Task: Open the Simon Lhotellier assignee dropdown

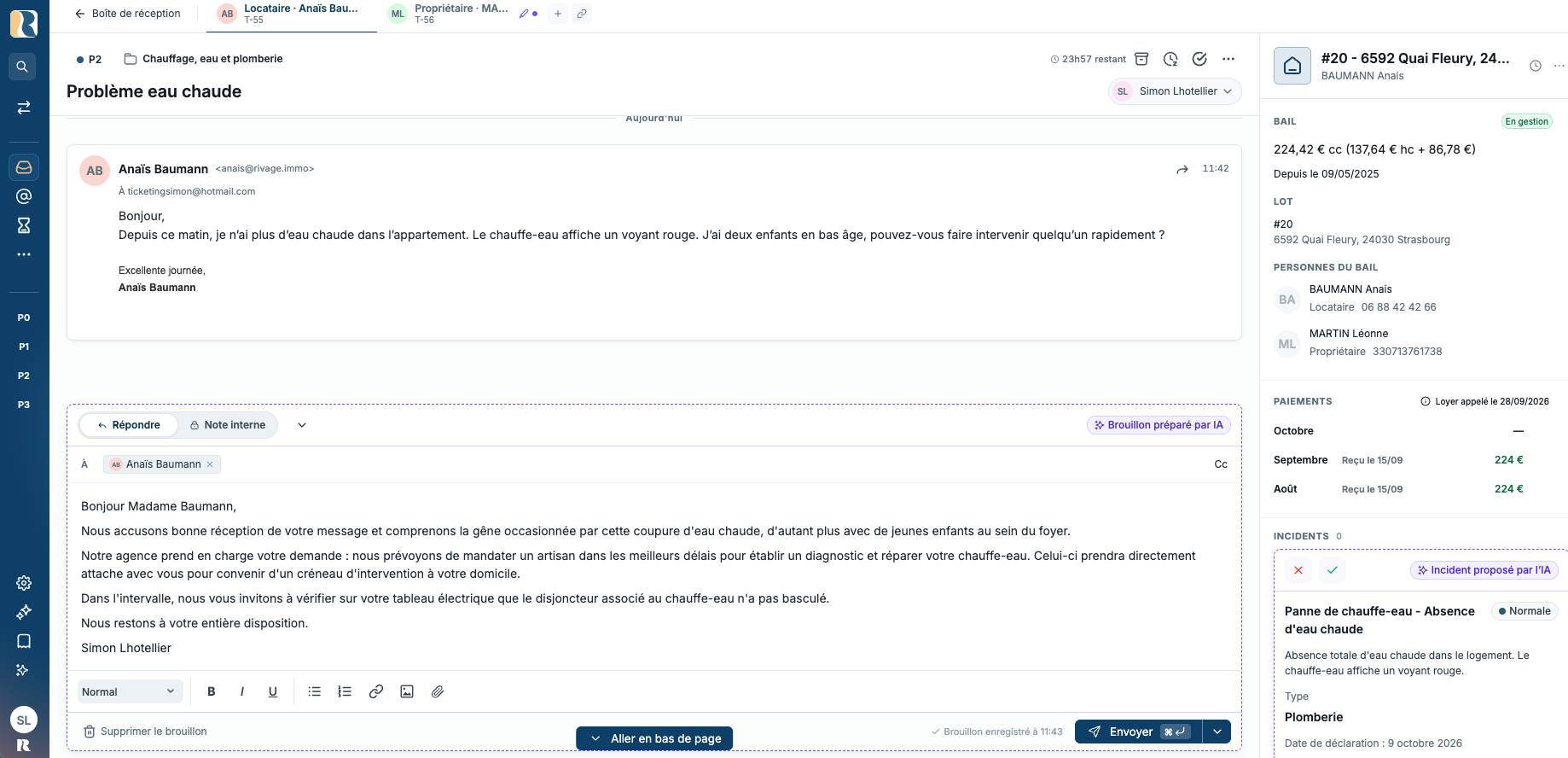Action: tap(1175, 91)
